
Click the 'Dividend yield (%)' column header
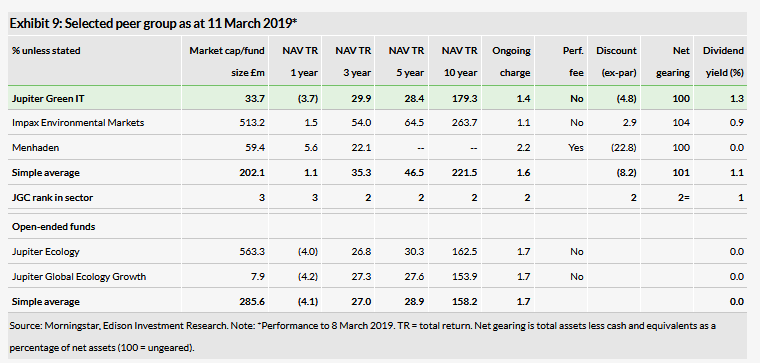pyautogui.click(x=723, y=62)
